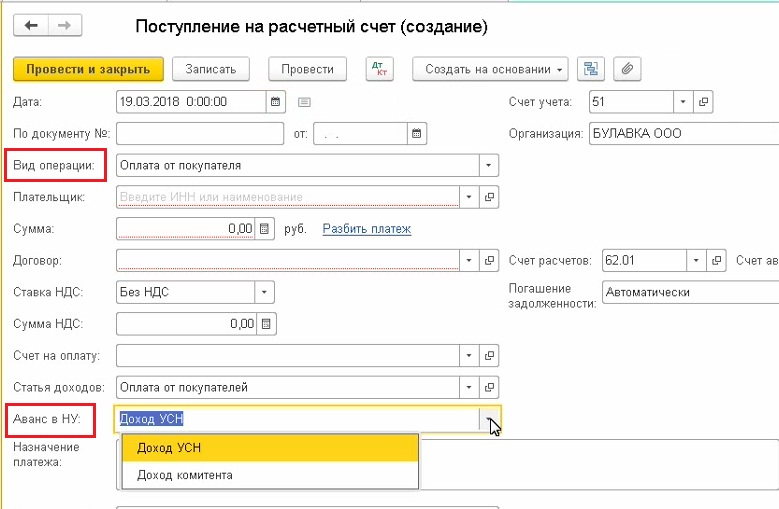Open calculator for the Сумма НДС field

(265, 324)
